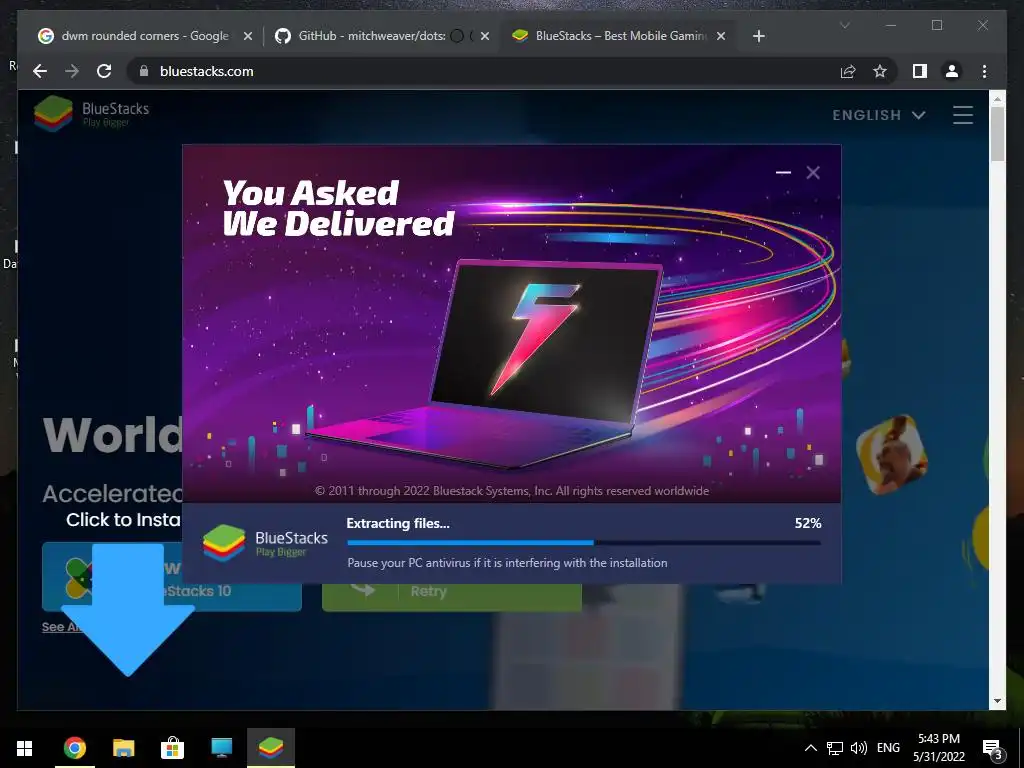Open Chrome side panel icon
Viewport: 1024px width, 768px height.
click(x=920, y=71)
